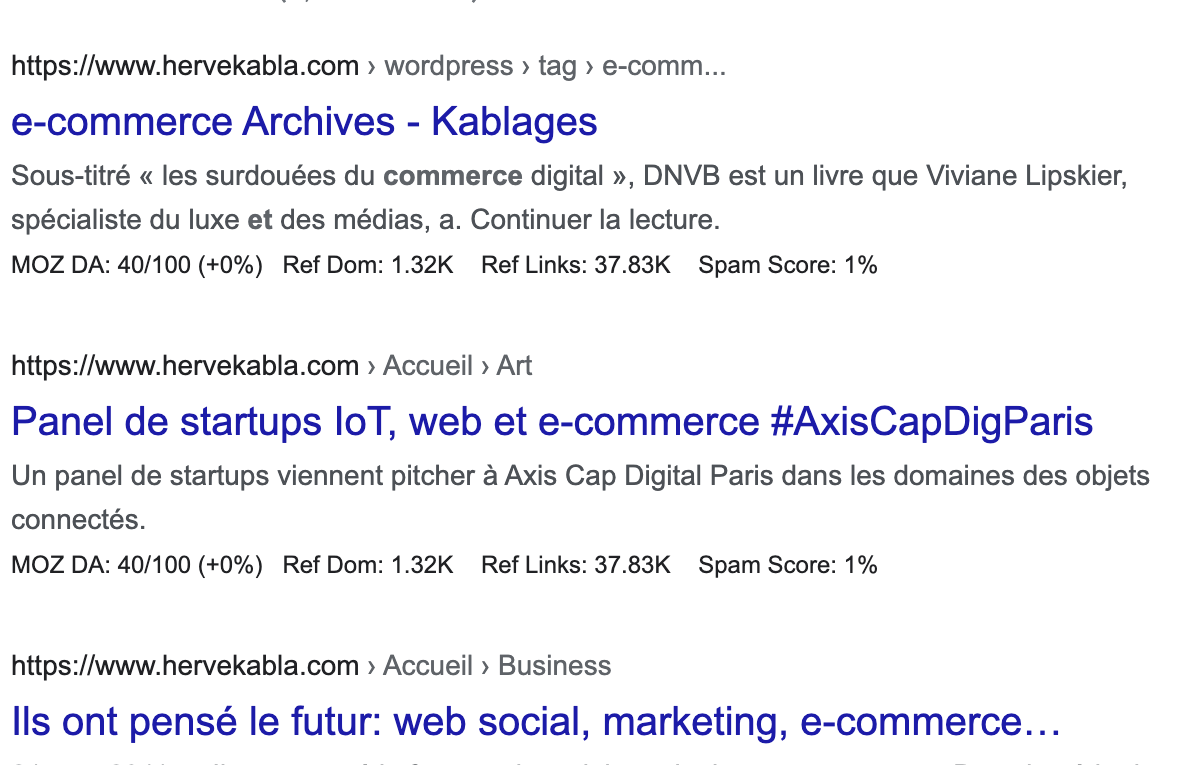This screenshot has height=765, width=1184.
Task: Open Ils ont pensé le futur result
Action: (536, 721)
